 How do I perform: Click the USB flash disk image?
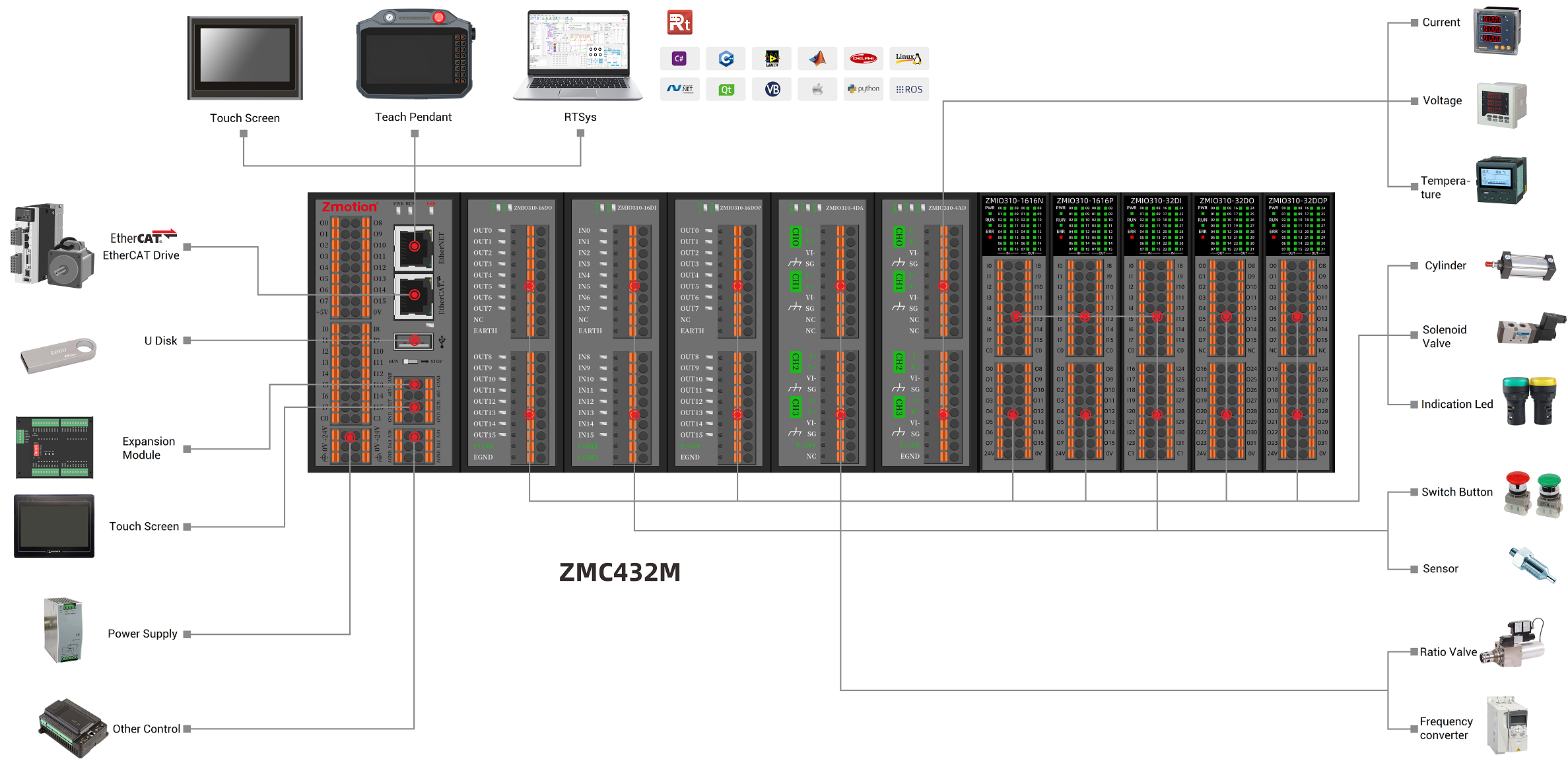click(58, 355)
